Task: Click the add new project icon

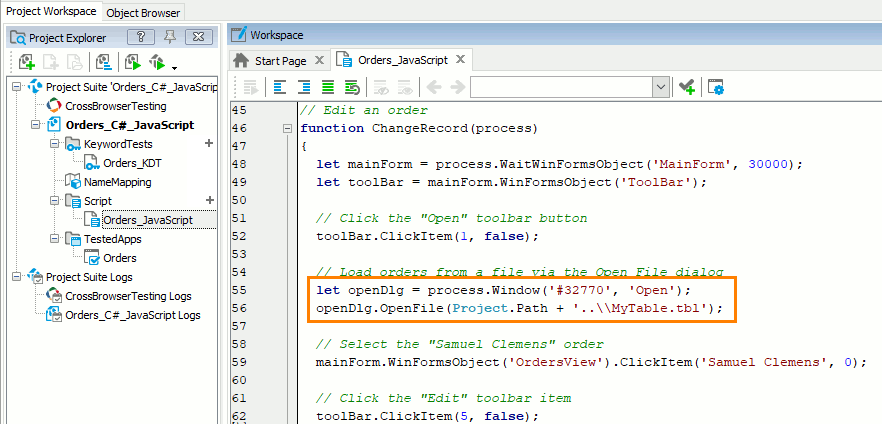Action: [x=26, y=63]
